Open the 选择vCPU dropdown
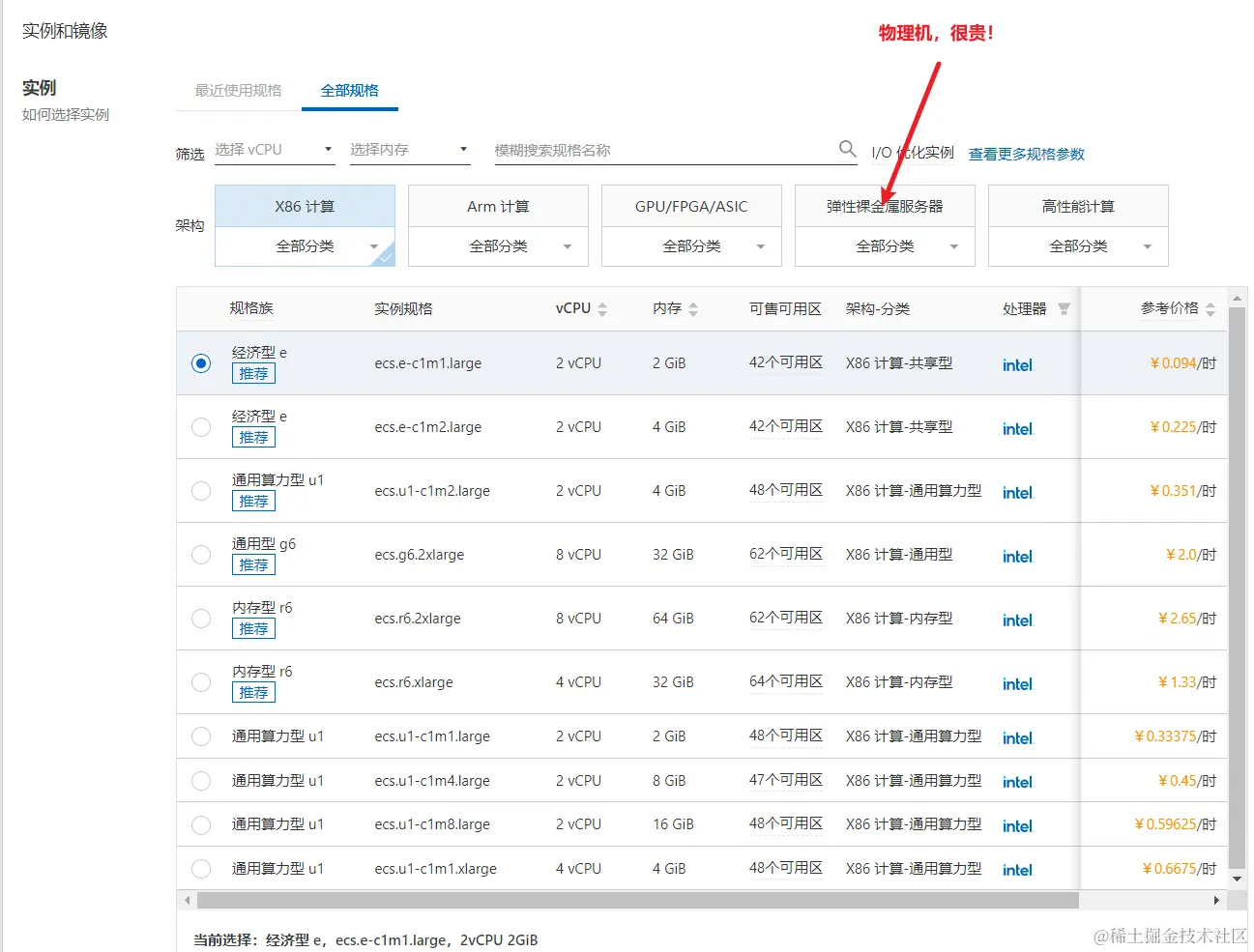1254x952 pixels. [275, 149]
